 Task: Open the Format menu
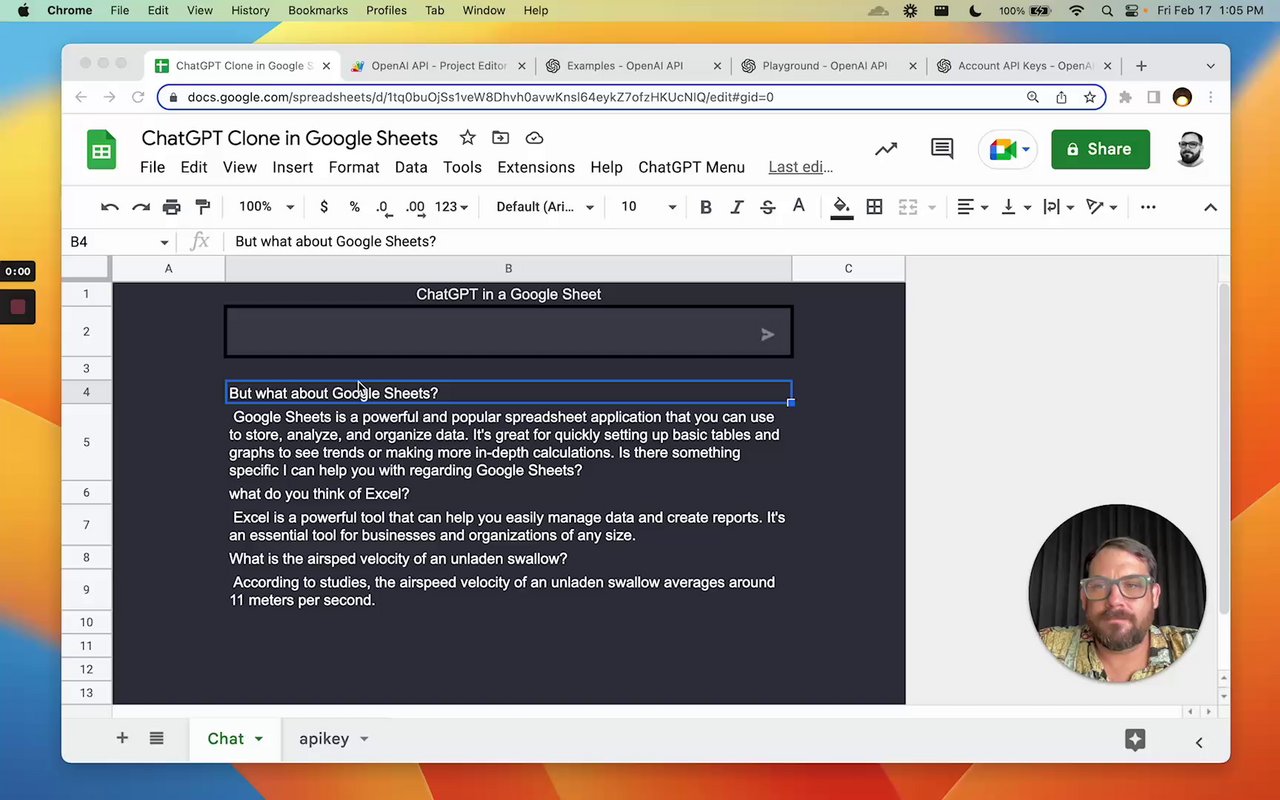tap(354, 167)
